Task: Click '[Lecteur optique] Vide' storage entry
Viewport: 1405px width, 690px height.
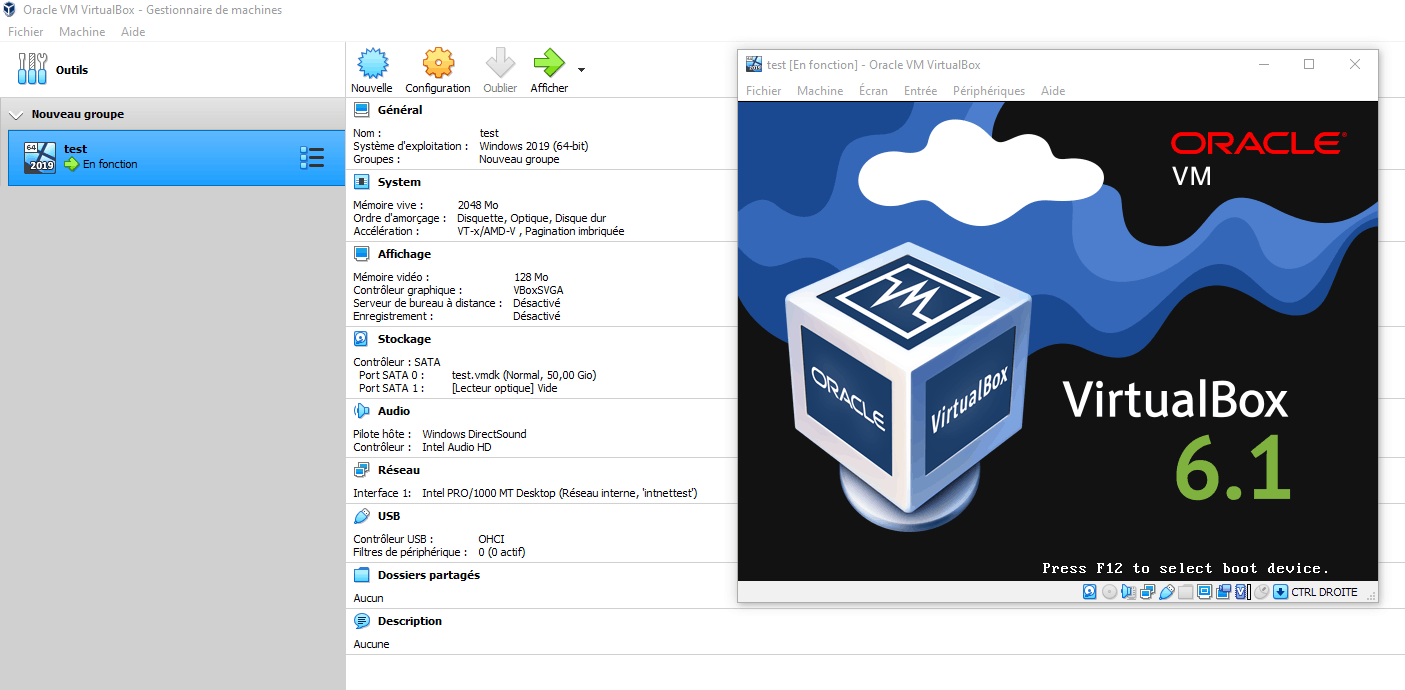Action: click(x=505, y=388)
